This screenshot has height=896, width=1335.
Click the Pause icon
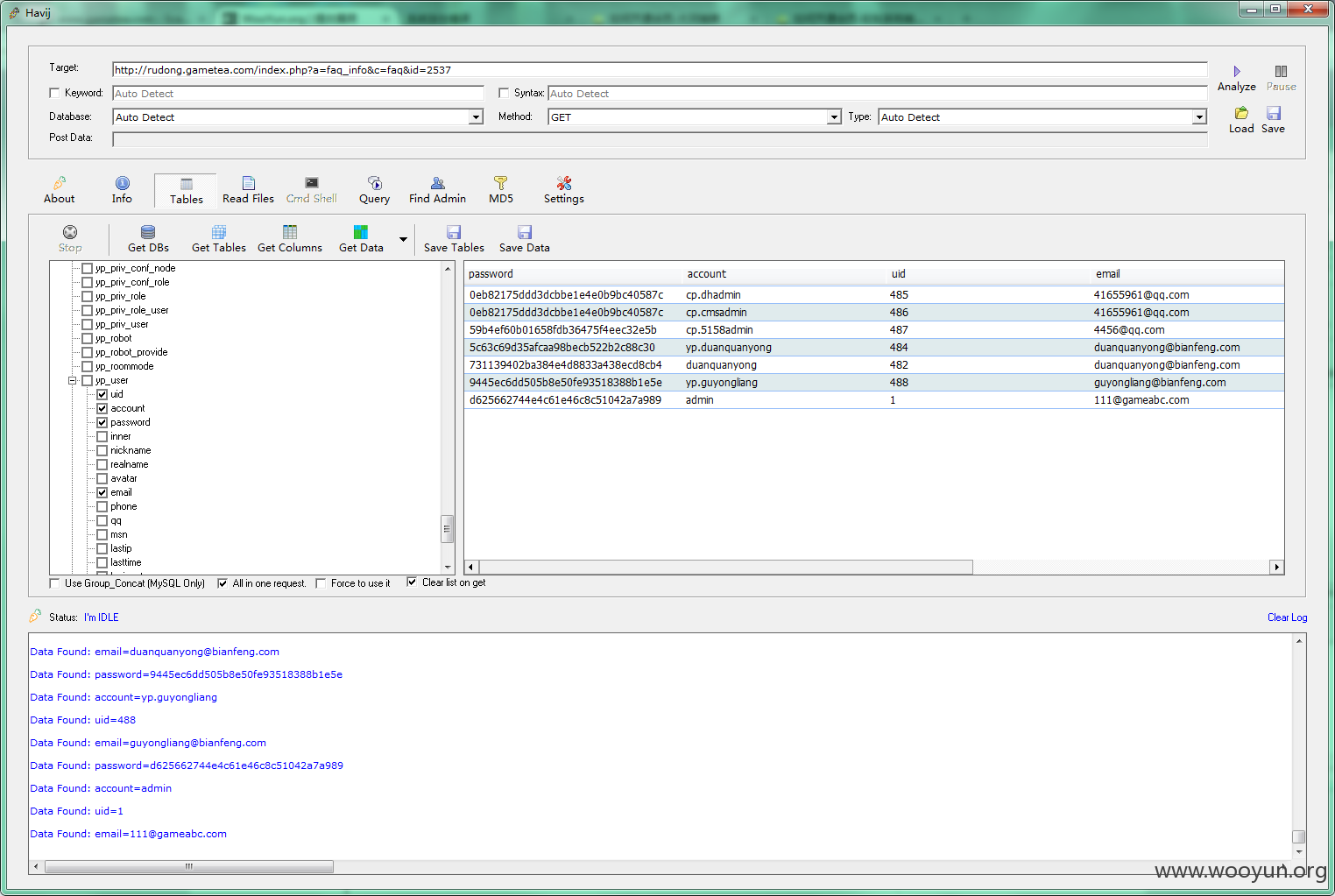pyautogui.click(x=1281, y=71)
